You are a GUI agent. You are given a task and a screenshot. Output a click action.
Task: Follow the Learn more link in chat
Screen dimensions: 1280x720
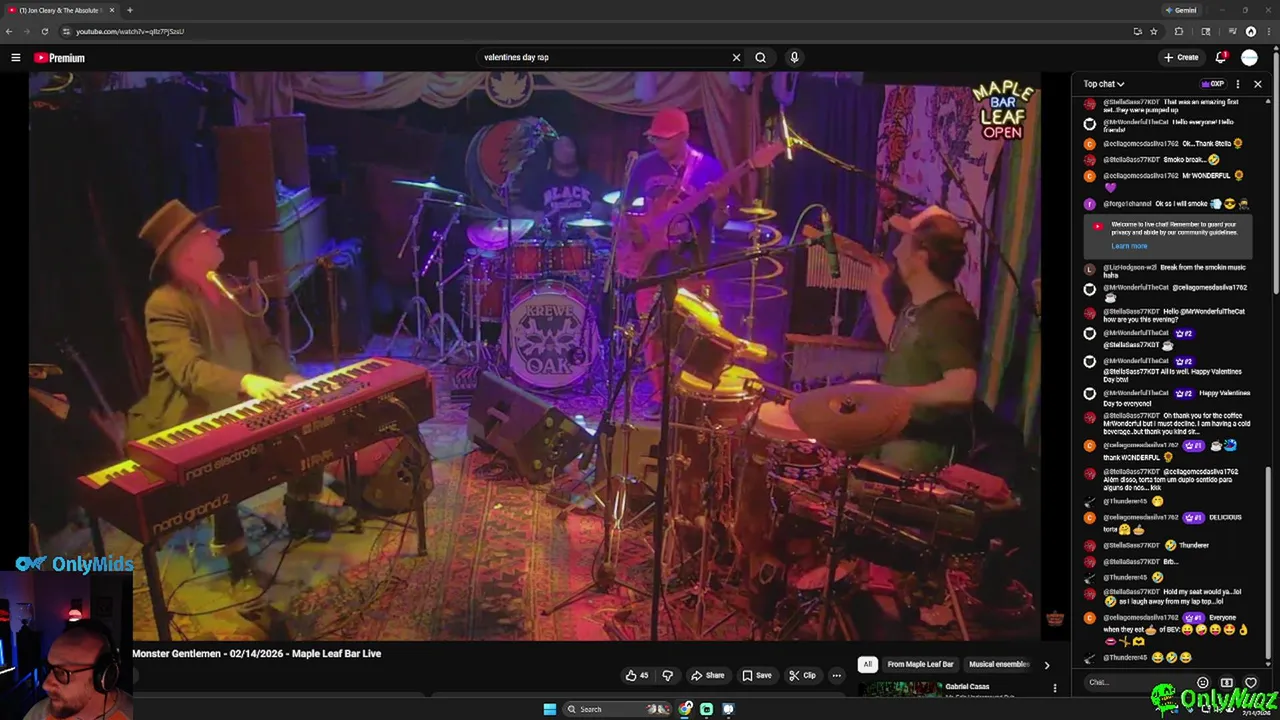(1129, 246)
